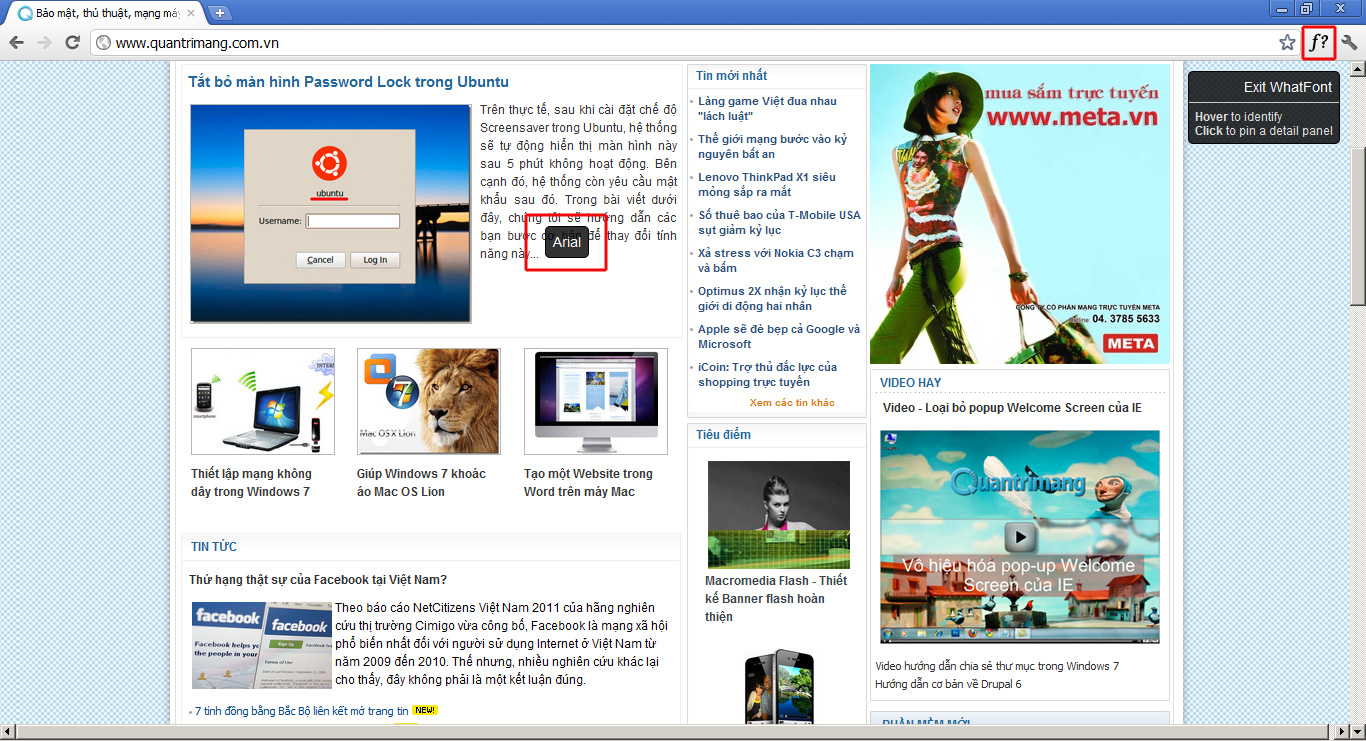Open the Chrome wrench menu

[x=1349, y=42]
